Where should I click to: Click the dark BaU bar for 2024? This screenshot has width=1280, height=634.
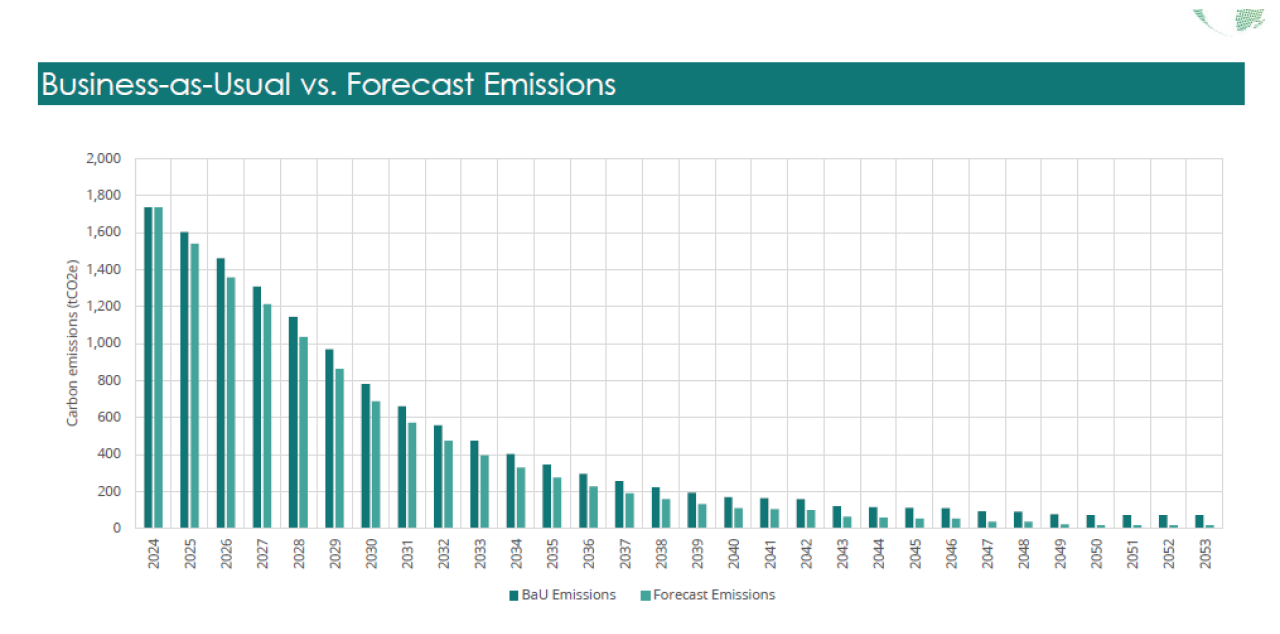coord(149,367)
